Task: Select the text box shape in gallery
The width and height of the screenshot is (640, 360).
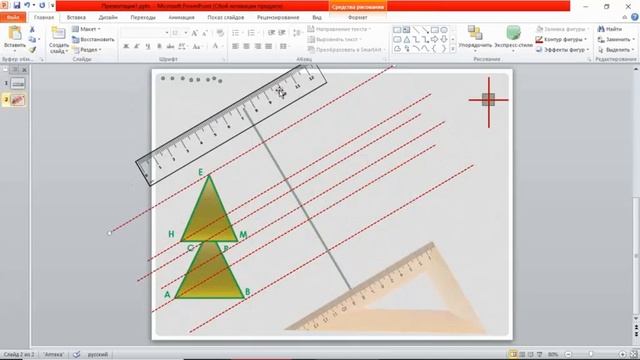Action: pos(397,30)
